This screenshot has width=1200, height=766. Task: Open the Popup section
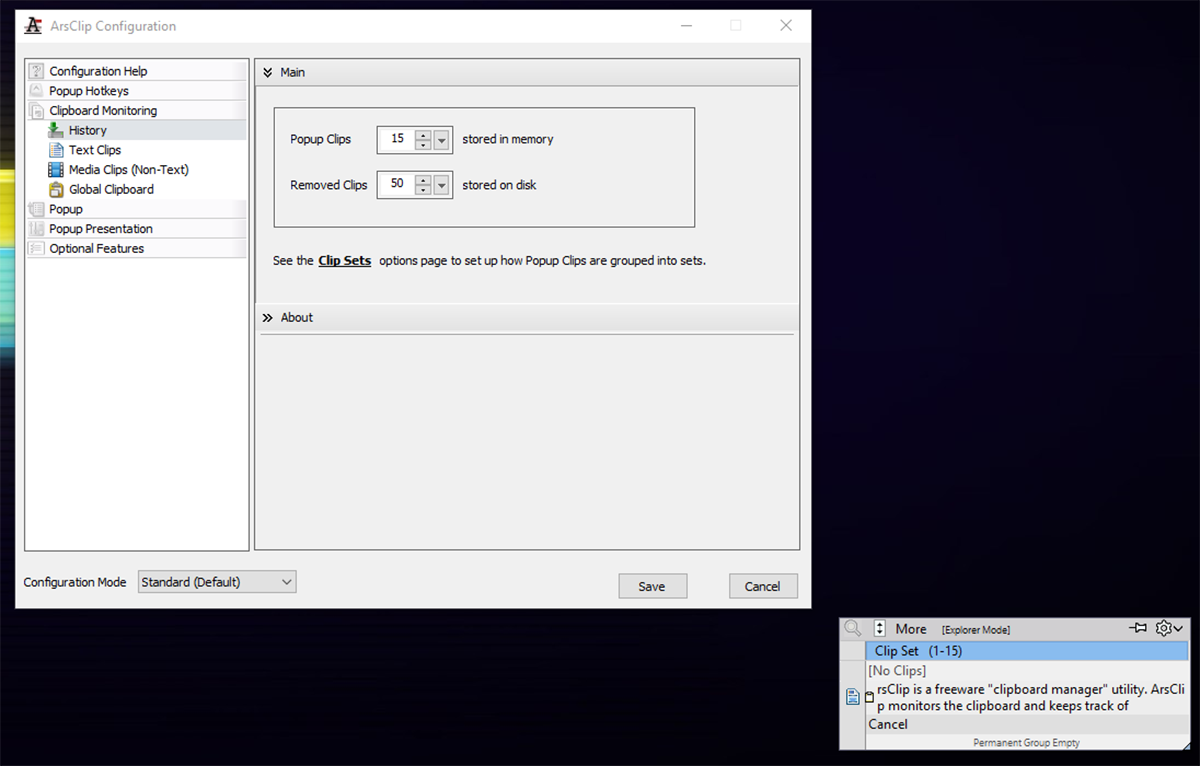coord(136,209)
